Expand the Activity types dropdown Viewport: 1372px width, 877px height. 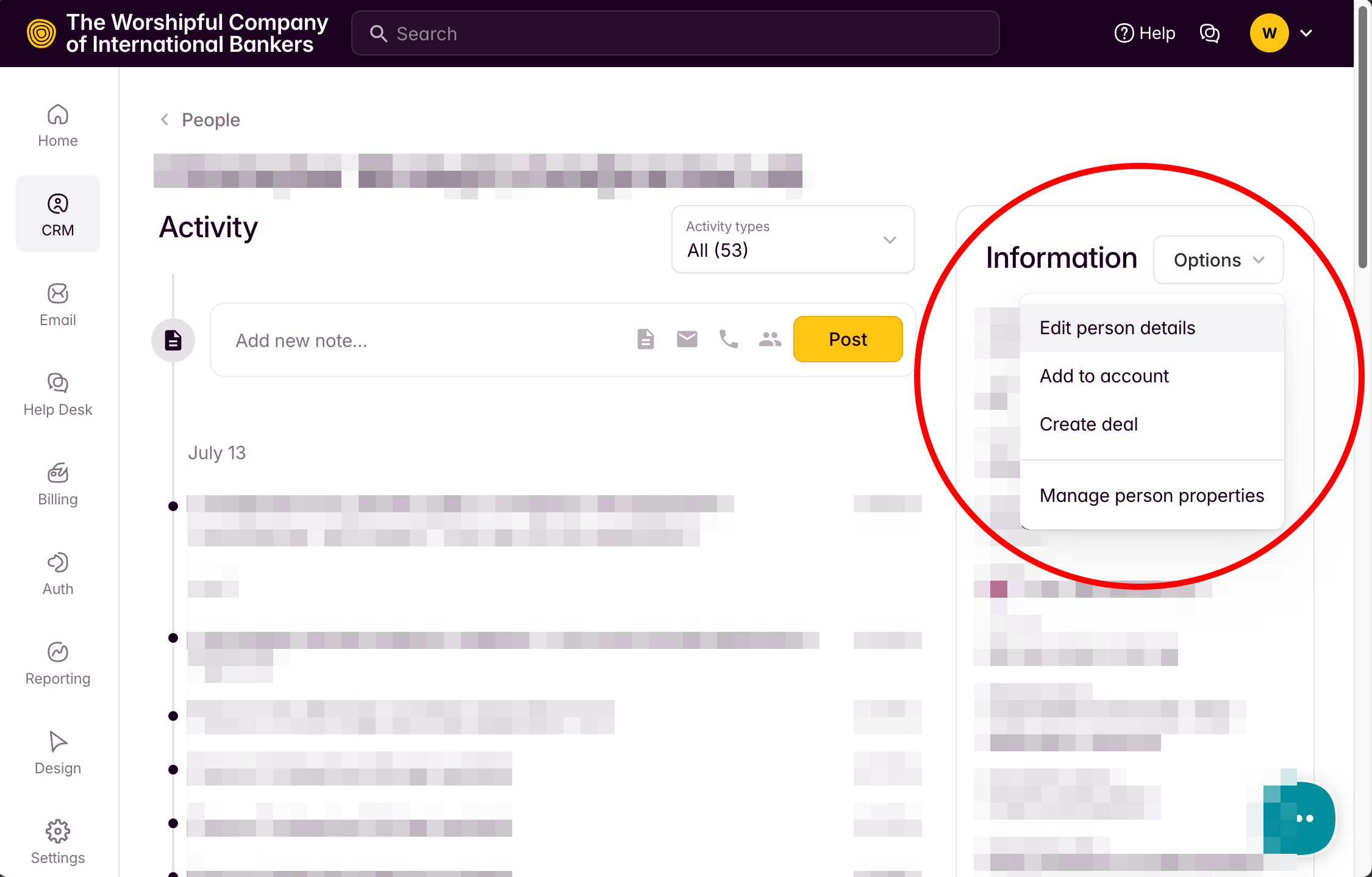792,239
